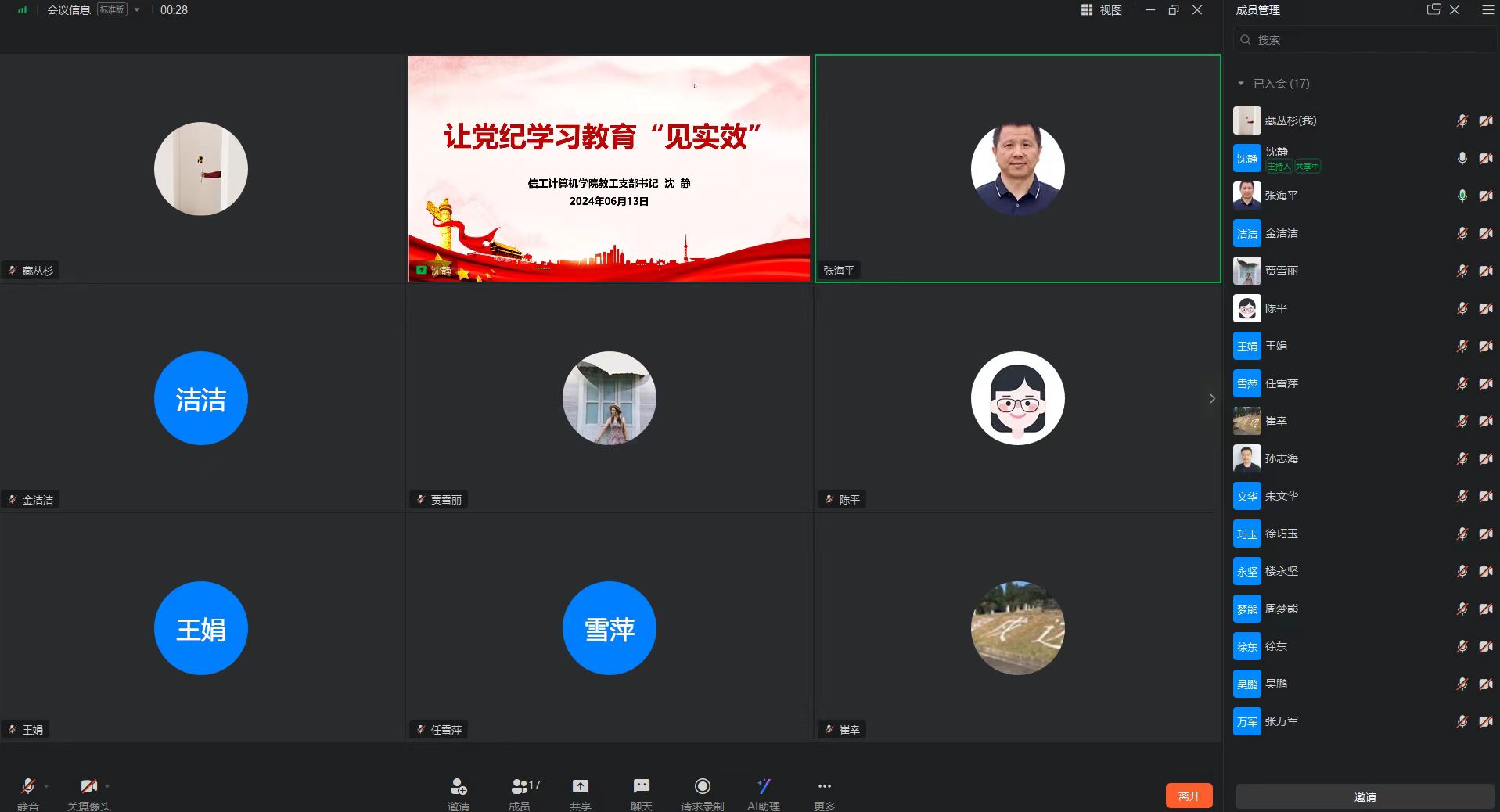Toggle microphone for 张海平 in member list
Screen dimensions: 1500x812
1462,196
